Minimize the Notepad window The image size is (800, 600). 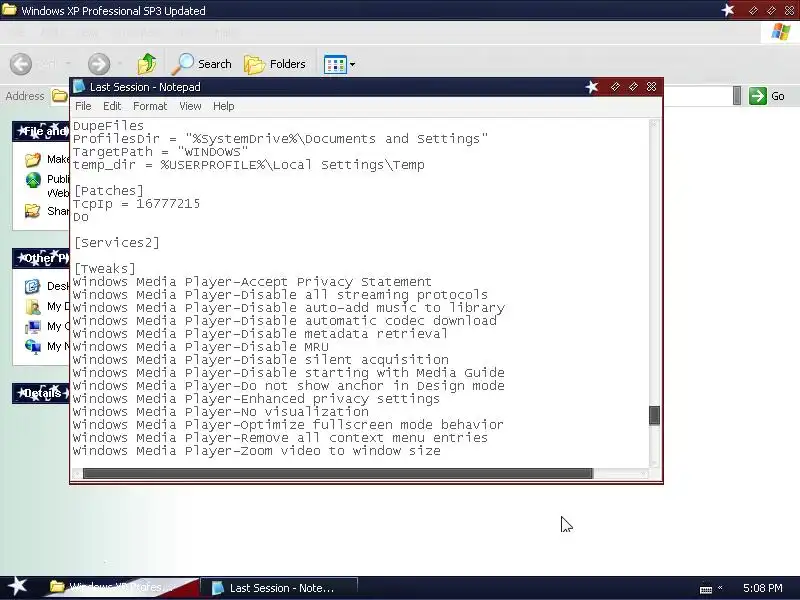pyautogui.click(x=615, y=87)
